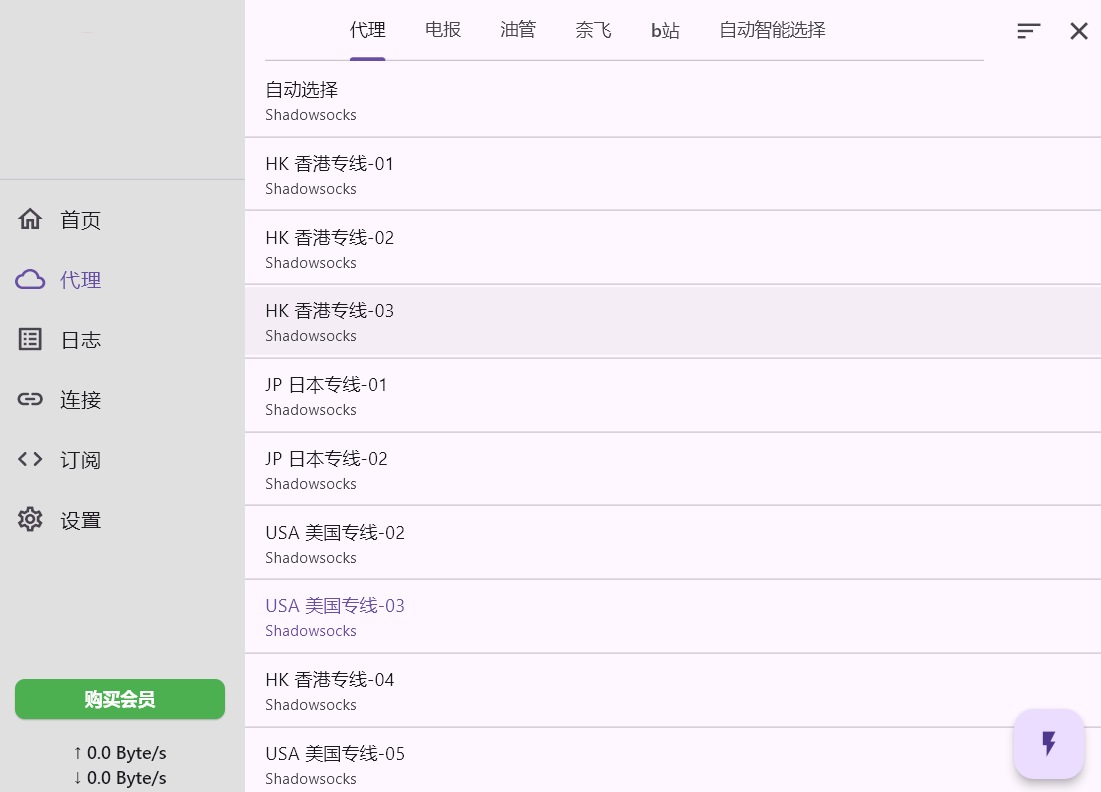Close the proxy panel with X

[x=1079, y=31]
